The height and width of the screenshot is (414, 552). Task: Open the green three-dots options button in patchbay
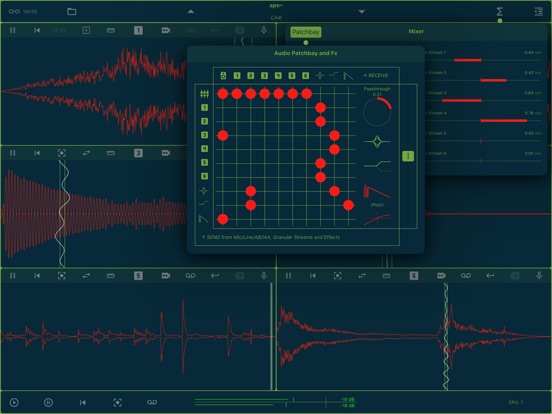tap(408, 156)
